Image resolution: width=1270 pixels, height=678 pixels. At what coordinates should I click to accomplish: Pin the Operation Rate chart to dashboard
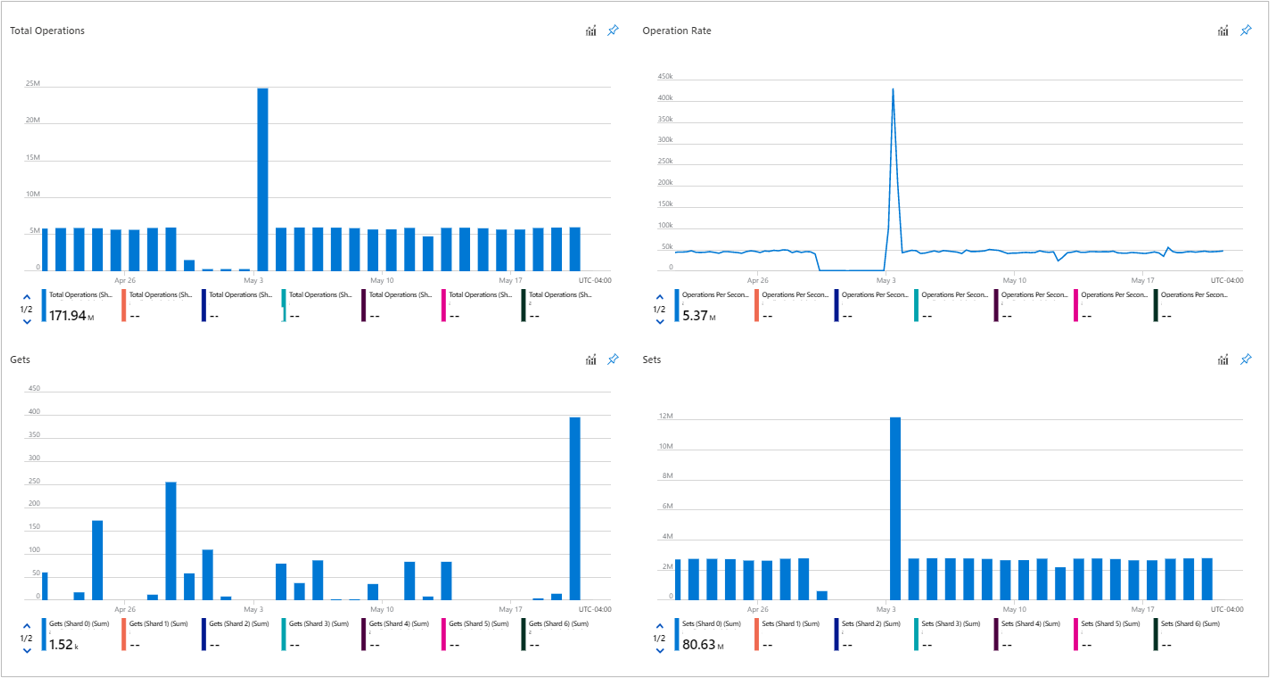click(x=1246, y=30)
